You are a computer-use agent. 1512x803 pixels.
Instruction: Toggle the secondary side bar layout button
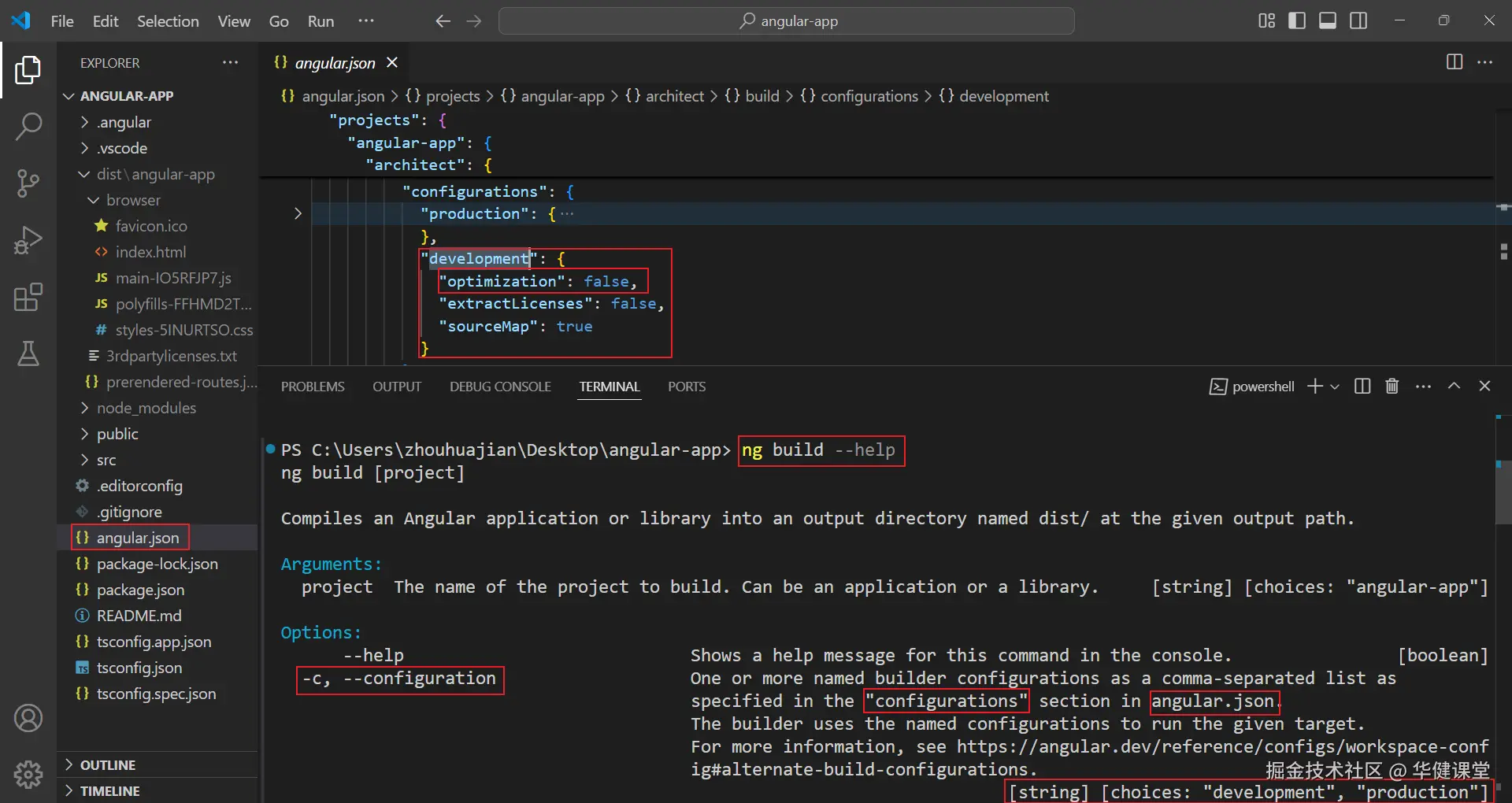(1358, 20)
